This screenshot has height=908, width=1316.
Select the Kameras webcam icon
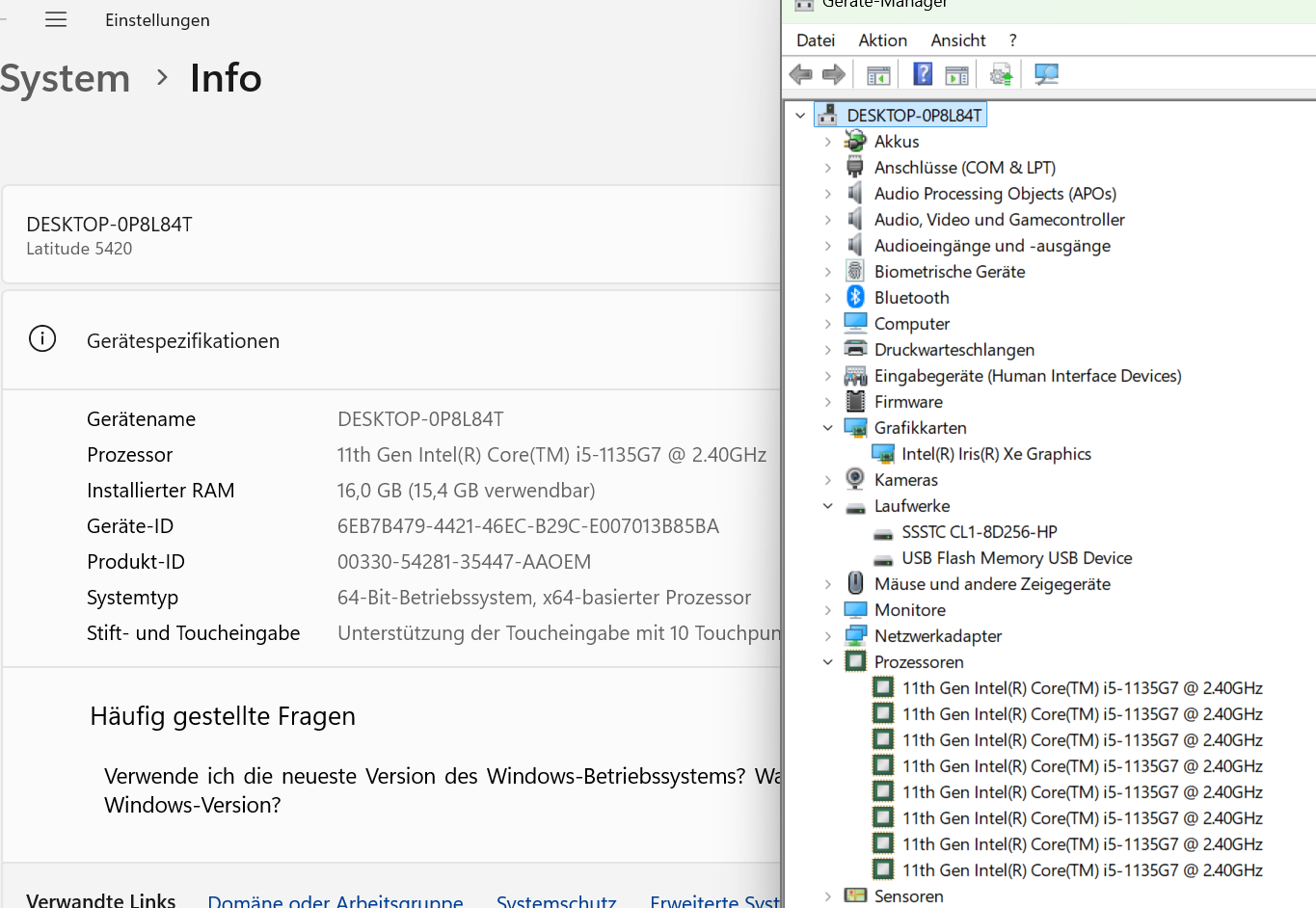click(855, 479)
